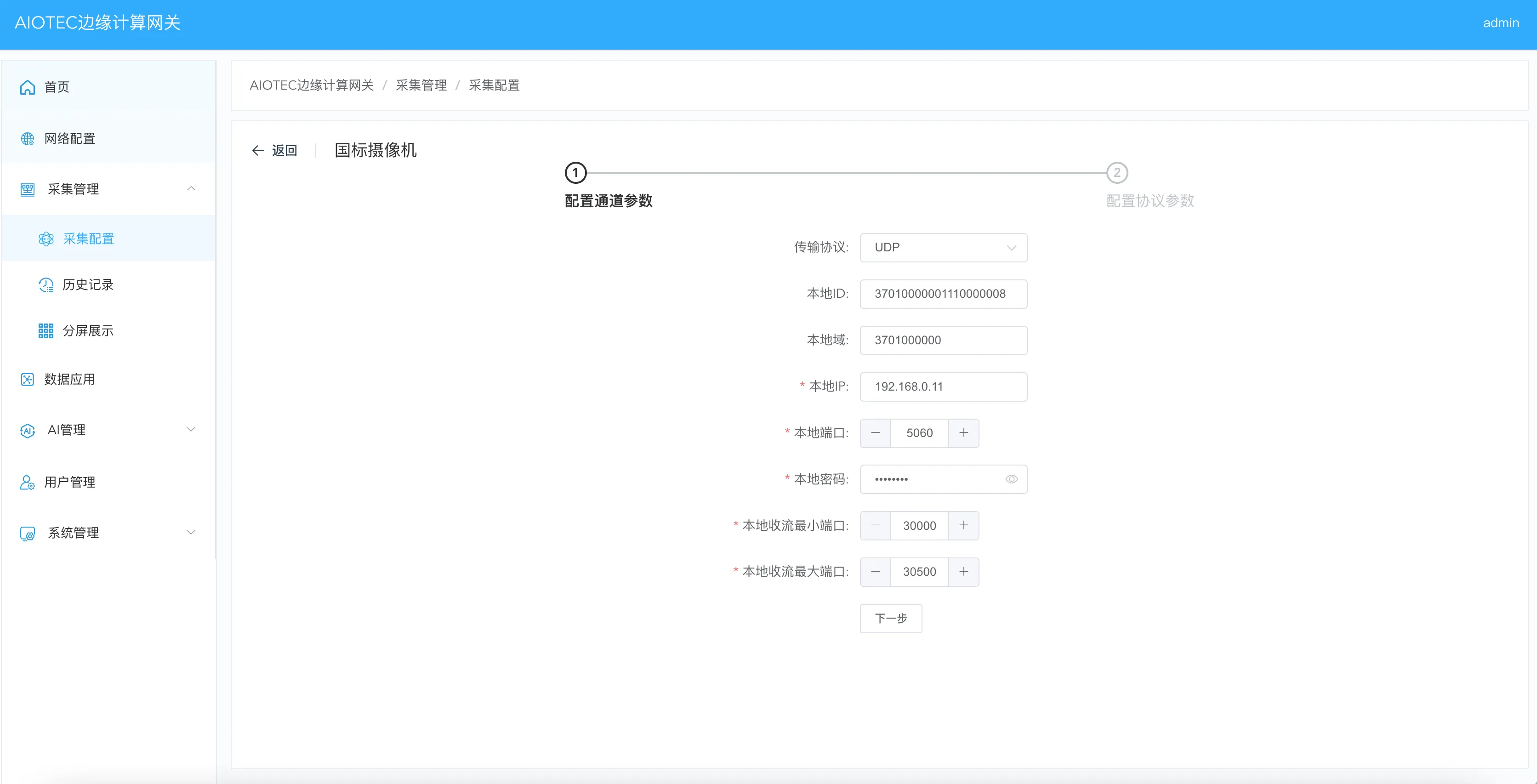Toggle password visibility eye icon
Screen dimensions: 1537x784
click(1011, 479)
